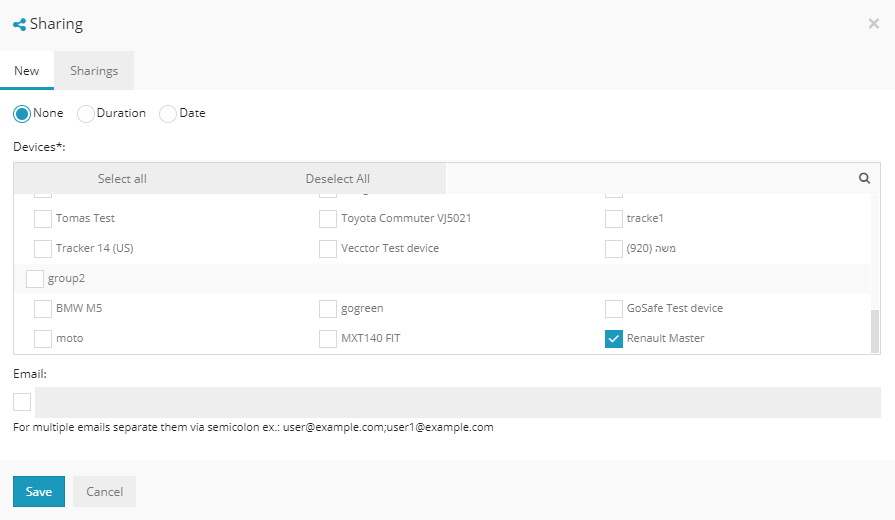
Task: Click the share icon beside the Sharing title
Action: (x=19, y=25)
